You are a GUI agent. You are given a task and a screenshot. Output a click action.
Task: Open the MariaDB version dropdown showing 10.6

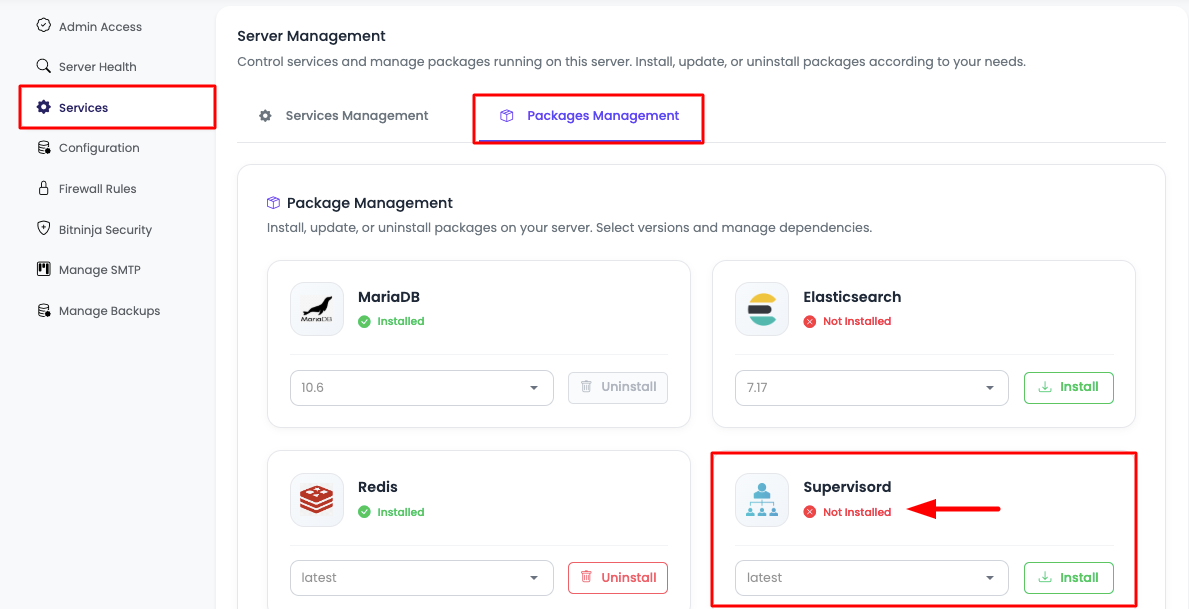point(421,387)
